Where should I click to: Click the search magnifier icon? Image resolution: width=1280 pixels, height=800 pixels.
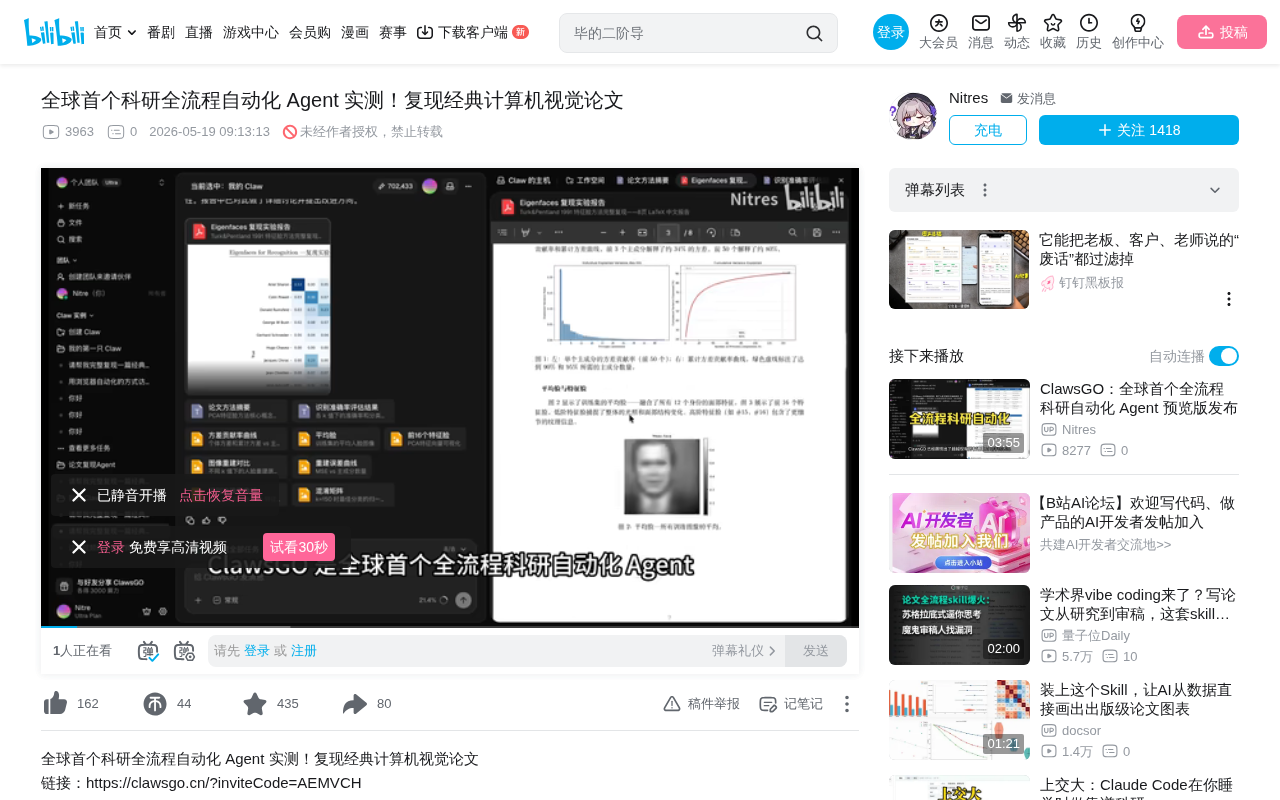[x=814, y=33]
